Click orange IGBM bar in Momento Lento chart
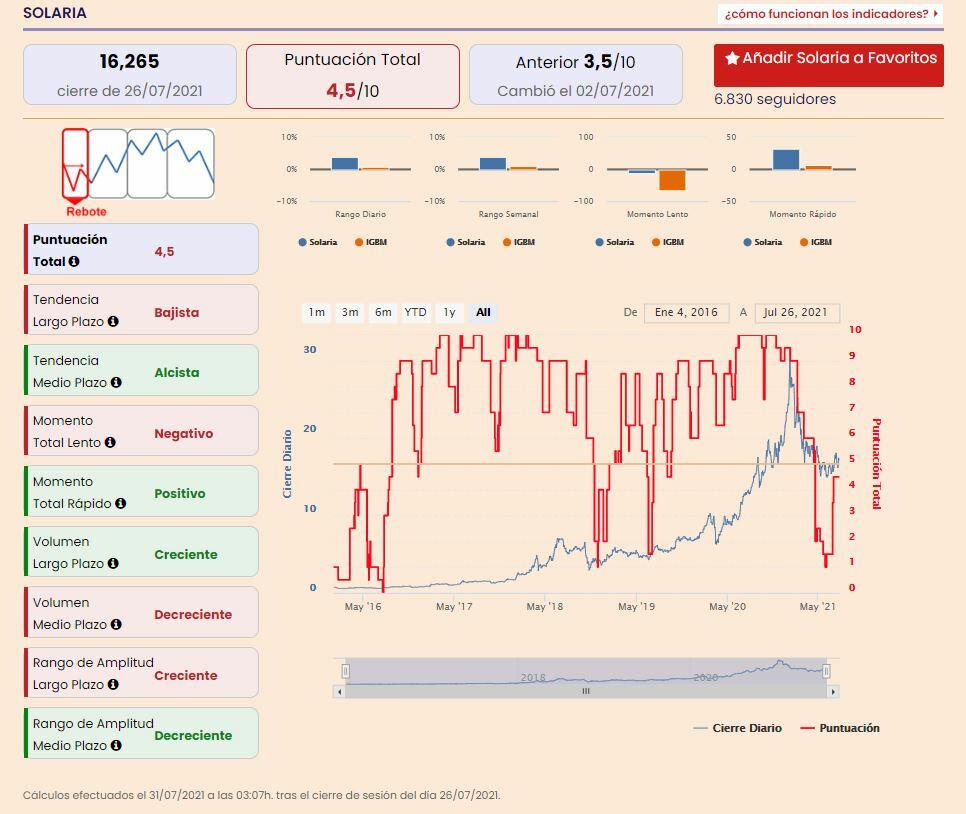Screen dimensions: 966x814 pyautogui.click(x=672, y=180)
